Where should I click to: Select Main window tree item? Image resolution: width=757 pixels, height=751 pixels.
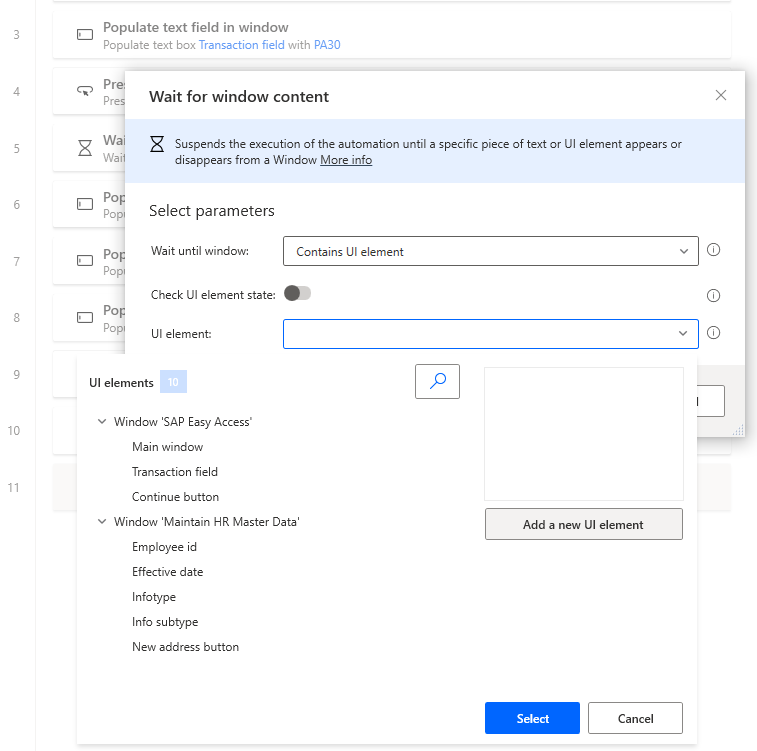[168, 447]
